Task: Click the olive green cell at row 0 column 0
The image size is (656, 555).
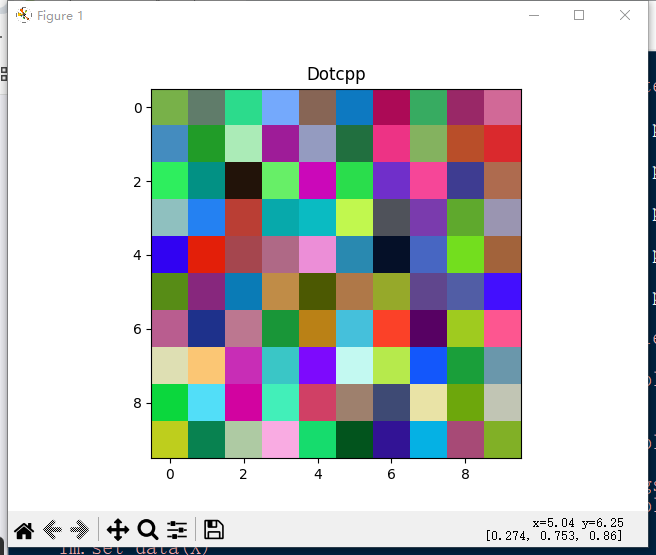Action: [x=170, y=107]
